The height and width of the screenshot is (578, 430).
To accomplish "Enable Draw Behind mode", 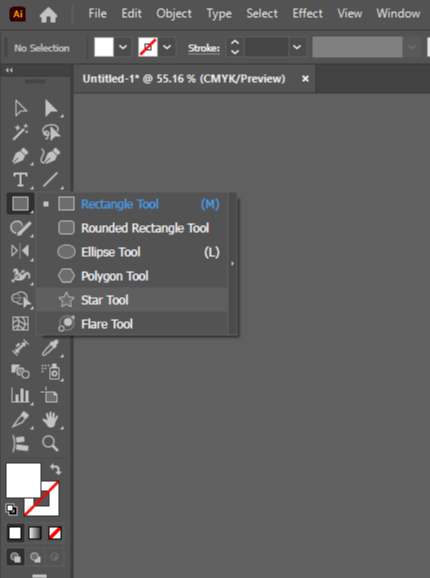I will (35, 557).
